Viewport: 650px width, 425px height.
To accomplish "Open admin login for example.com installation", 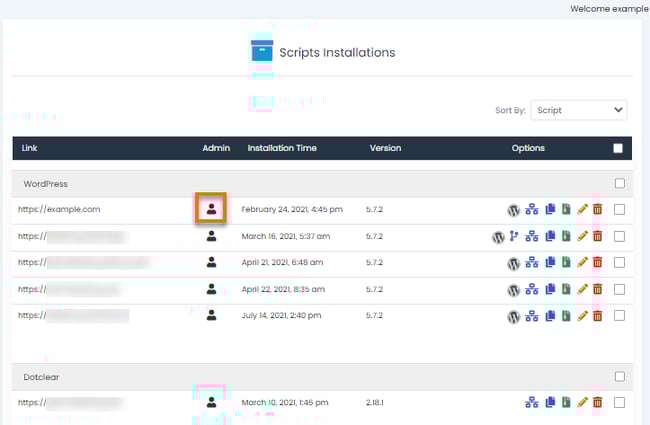I will point(211,209).
